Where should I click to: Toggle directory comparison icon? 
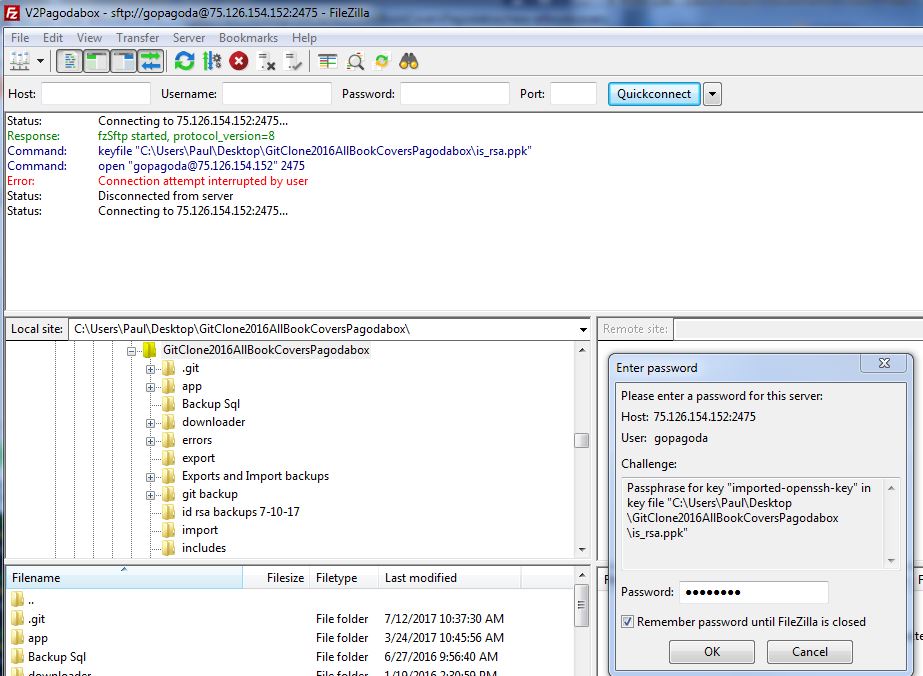355,61
